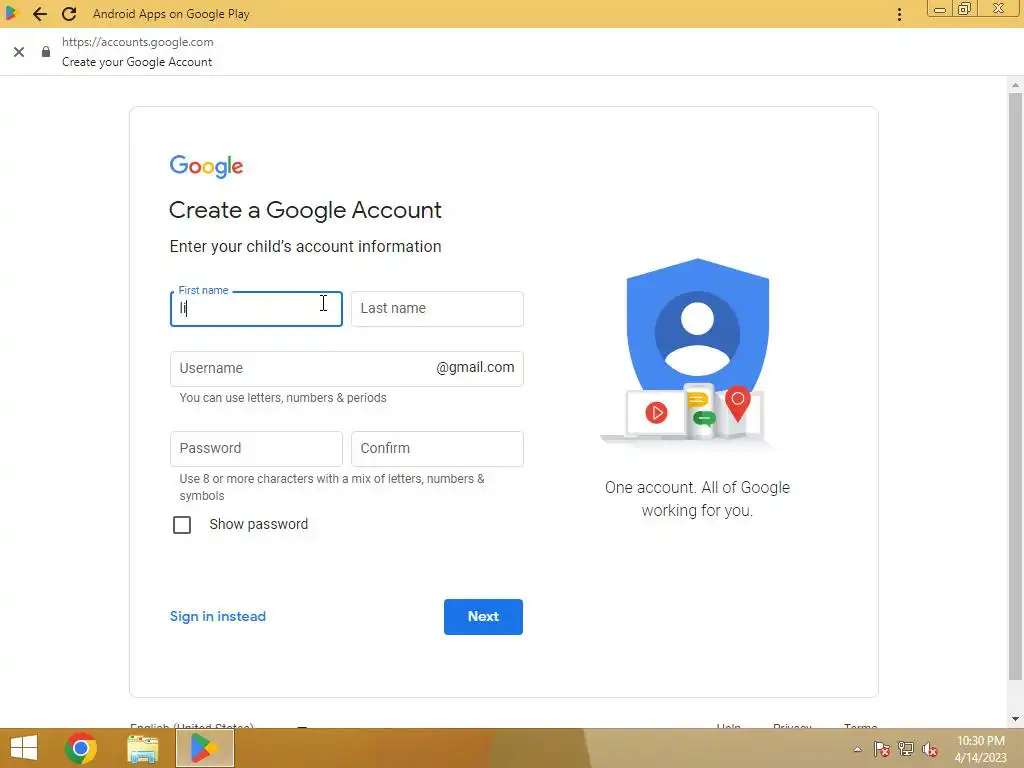Viewport: 1024px width, 768px height.
Task: Enable the Show password checkbox
Action: coord(182,525)
